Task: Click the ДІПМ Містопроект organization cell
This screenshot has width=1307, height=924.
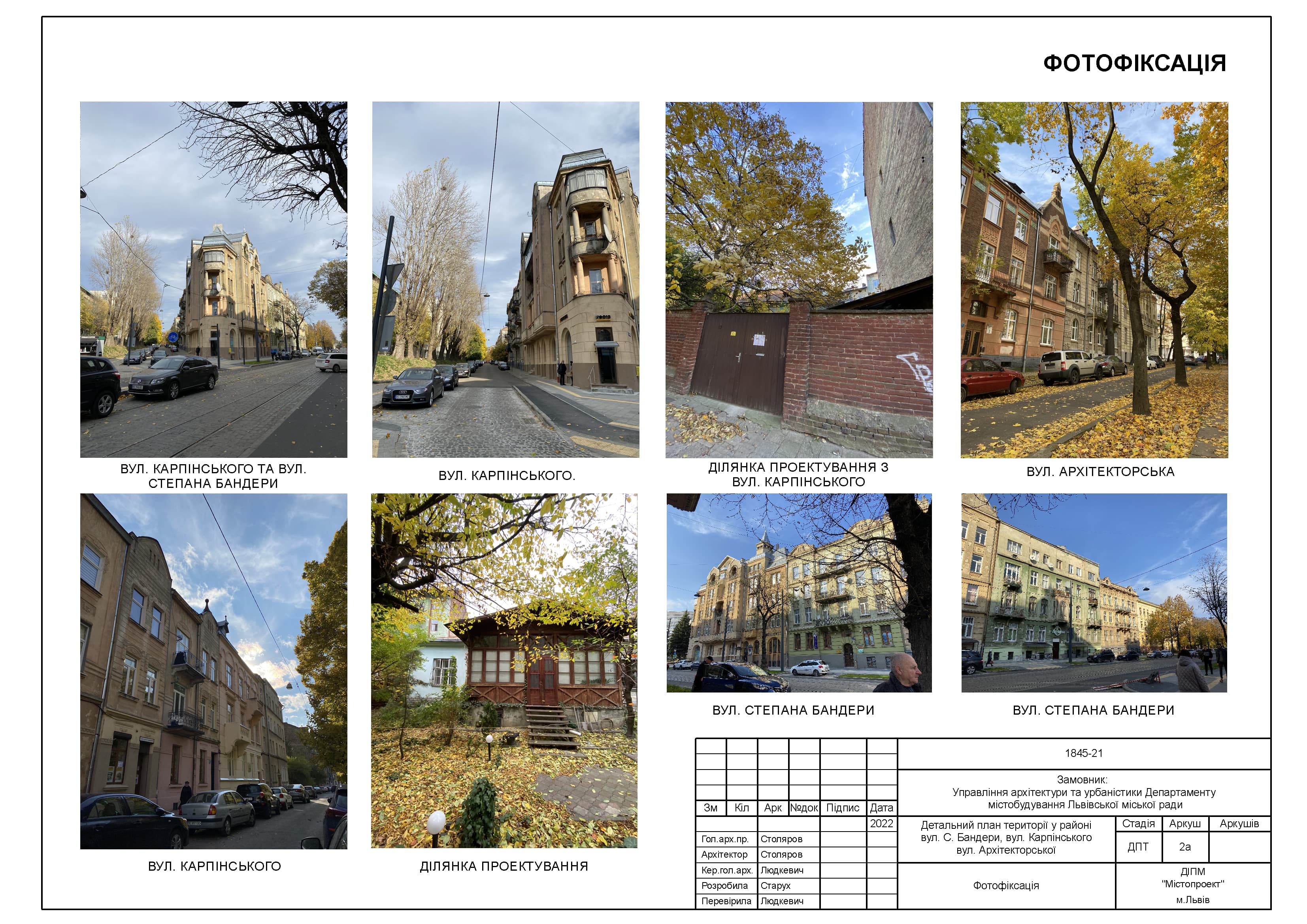Action: coord(1192,885)
